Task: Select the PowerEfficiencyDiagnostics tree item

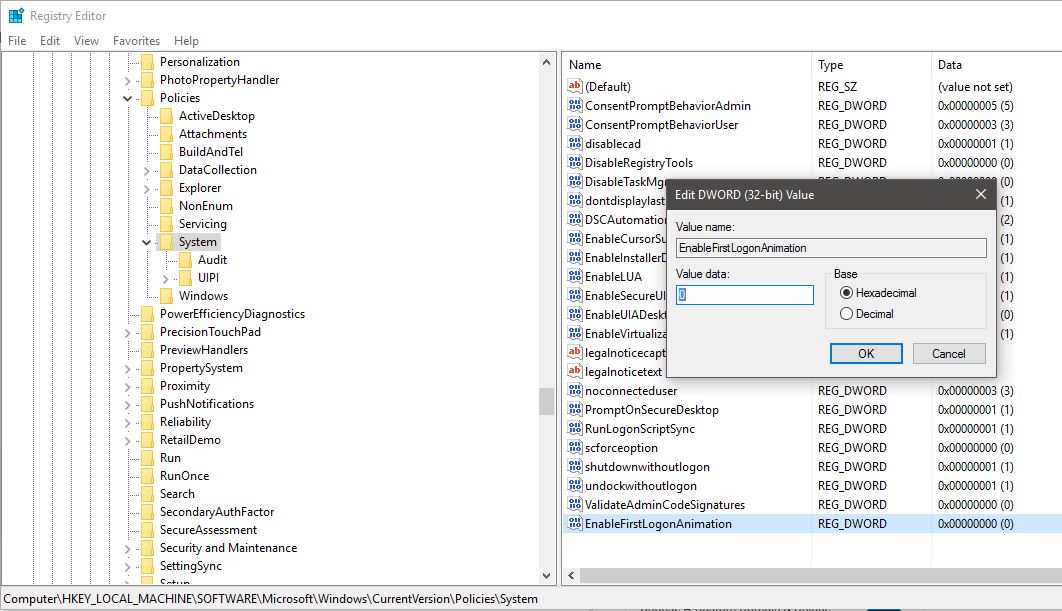Action: [x=232, y=314]
